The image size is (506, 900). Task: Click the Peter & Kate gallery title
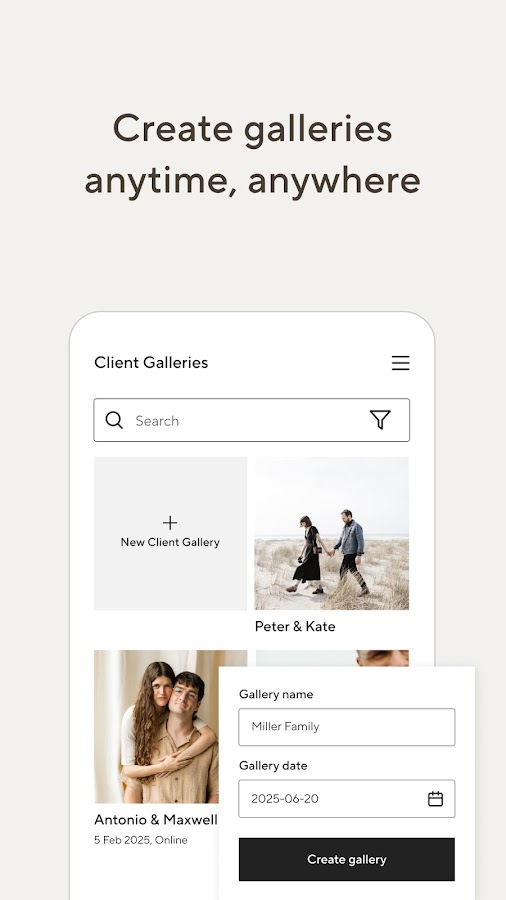point(295,626)
